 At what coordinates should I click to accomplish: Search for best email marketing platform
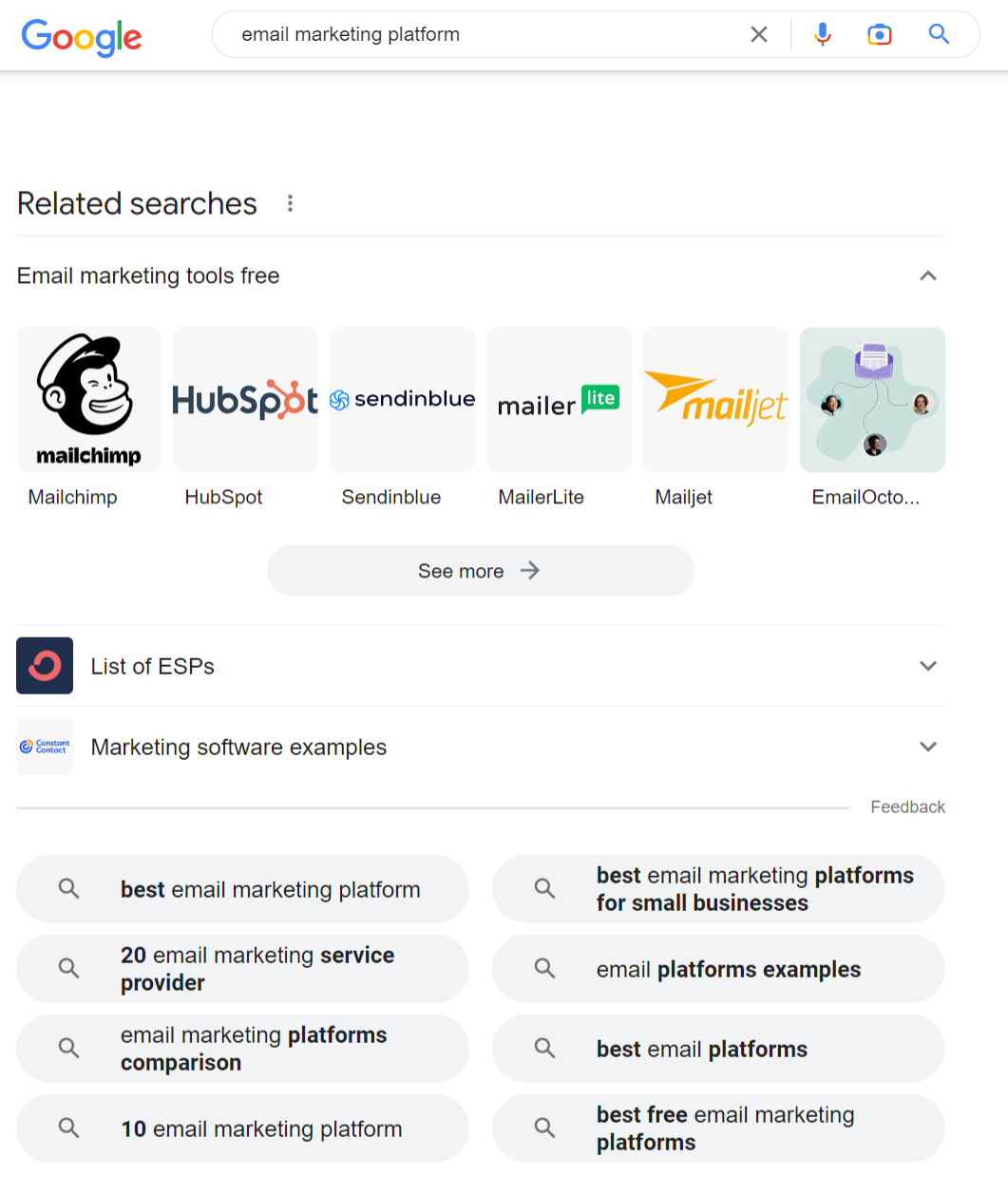(x=242, y=889)
